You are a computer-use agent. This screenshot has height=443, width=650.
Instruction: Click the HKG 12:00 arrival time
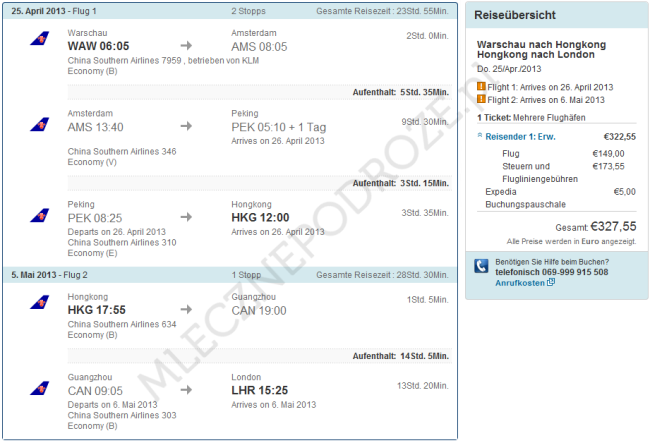pos(260,217)
